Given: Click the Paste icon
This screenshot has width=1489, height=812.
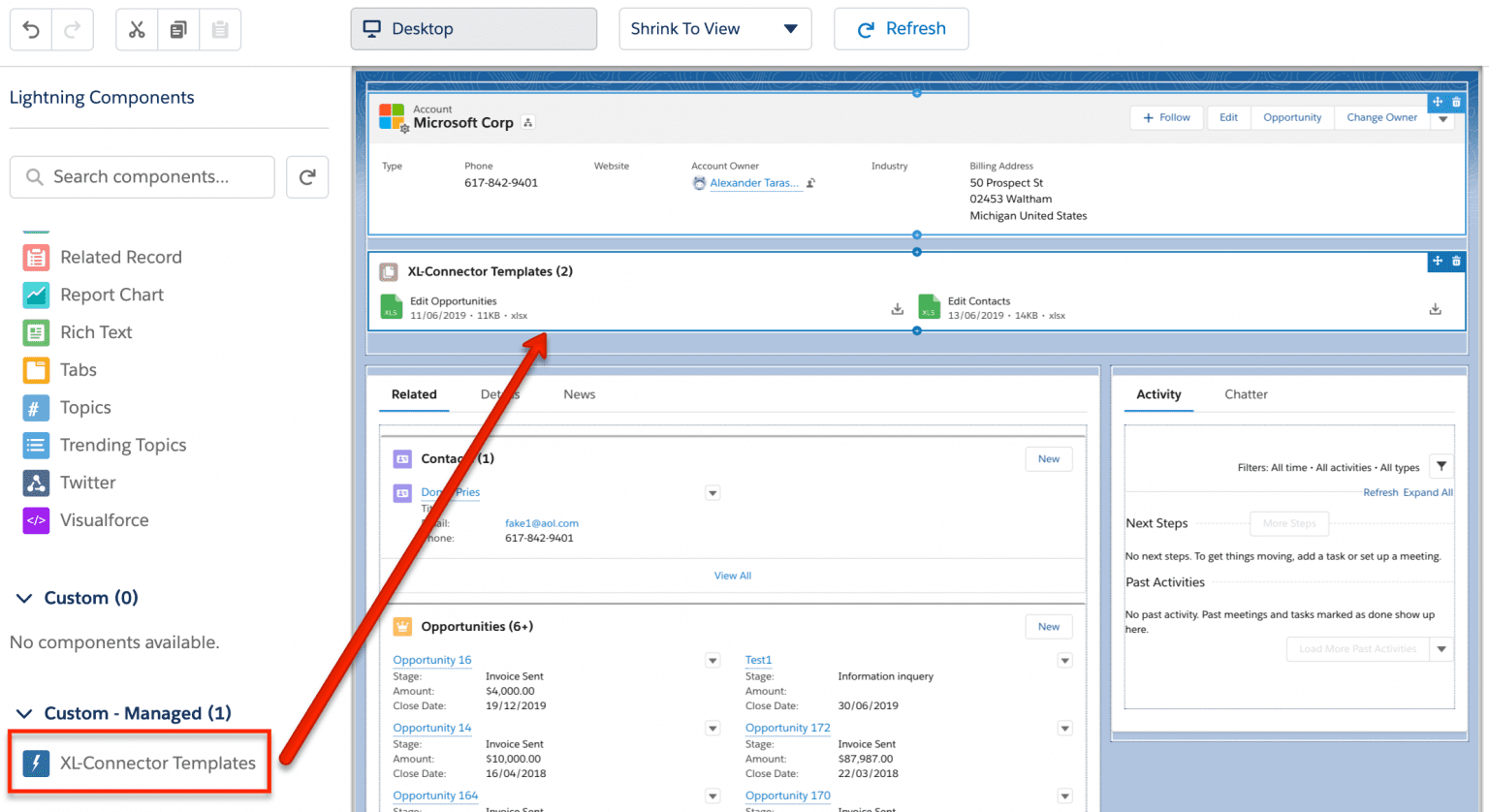Looking at the screenshot, I should click(x=219, y=29).
